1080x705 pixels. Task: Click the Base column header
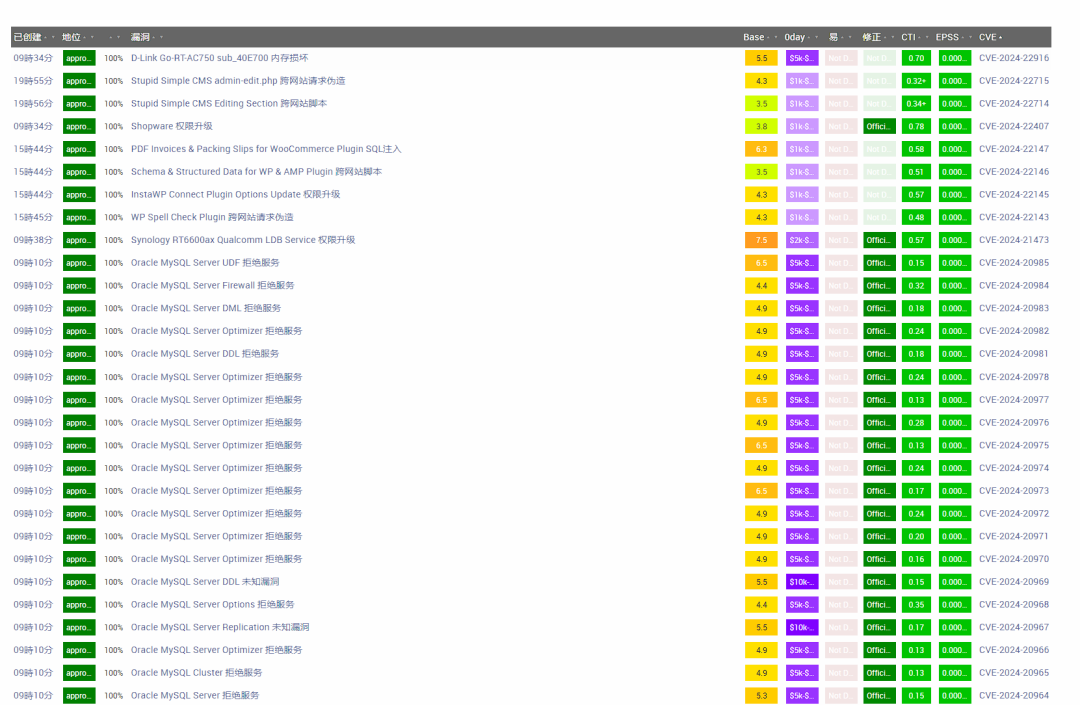click(754, 37)
